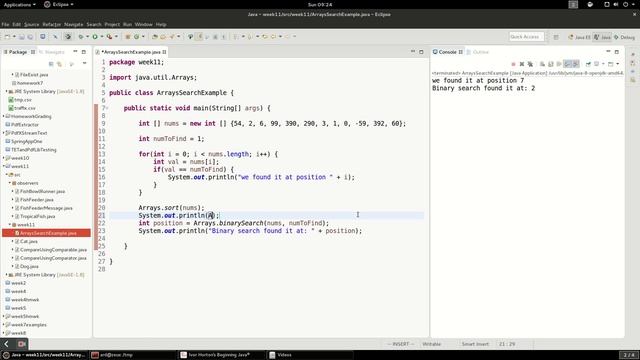This screenshot has height=360, width=640.
Task: Toggle Scroll Lock in Console toolbar
Action: tap(551, 64)
